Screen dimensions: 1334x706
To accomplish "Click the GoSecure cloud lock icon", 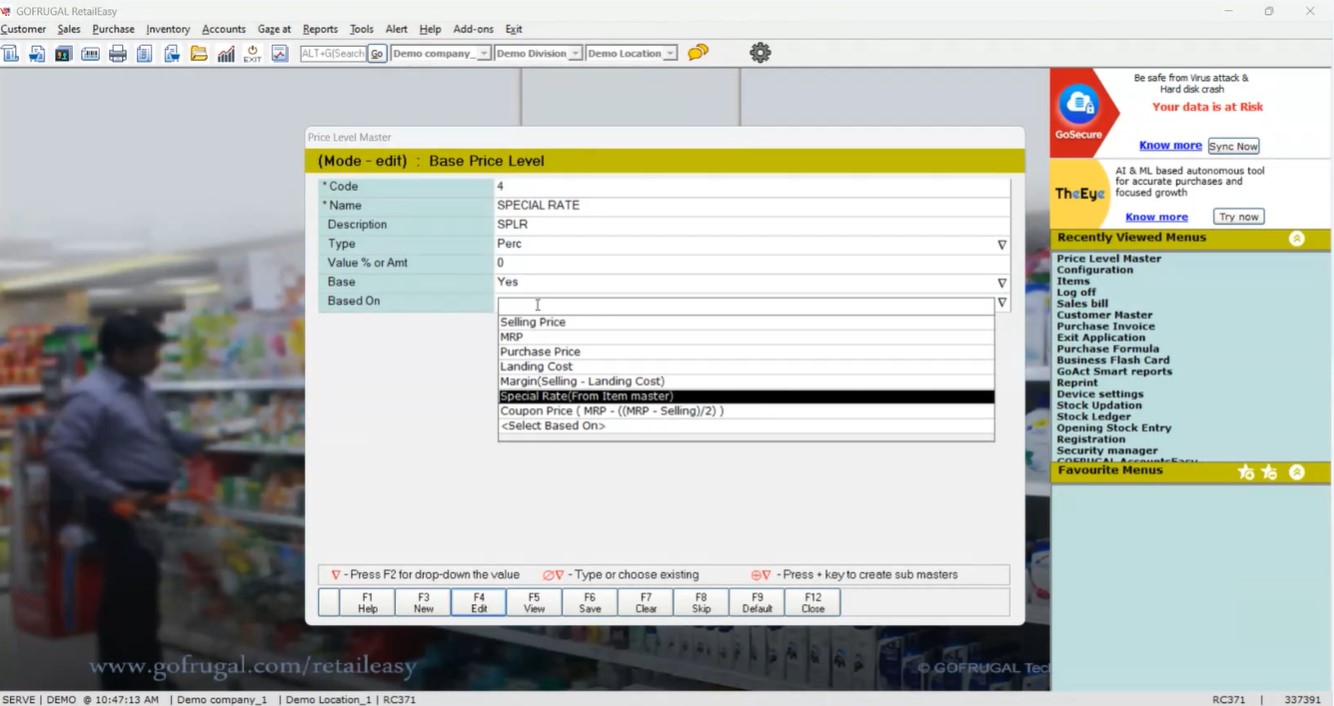I will (1078, 104).
